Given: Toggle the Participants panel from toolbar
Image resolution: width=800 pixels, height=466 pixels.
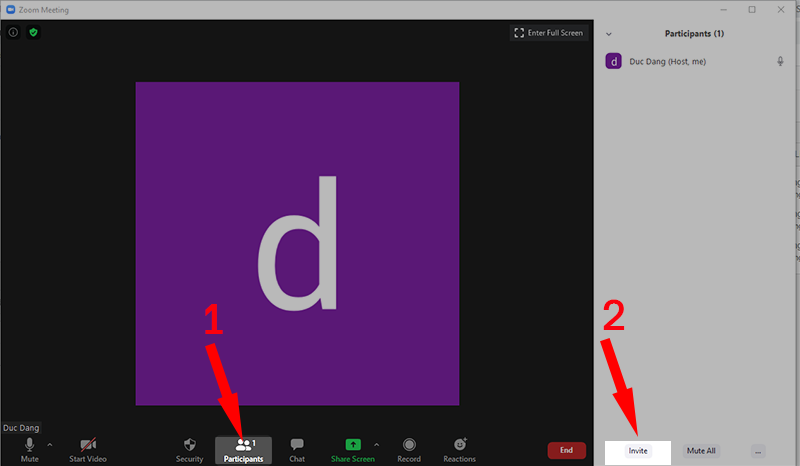Looking at the screenshot, I should point(243,449).
